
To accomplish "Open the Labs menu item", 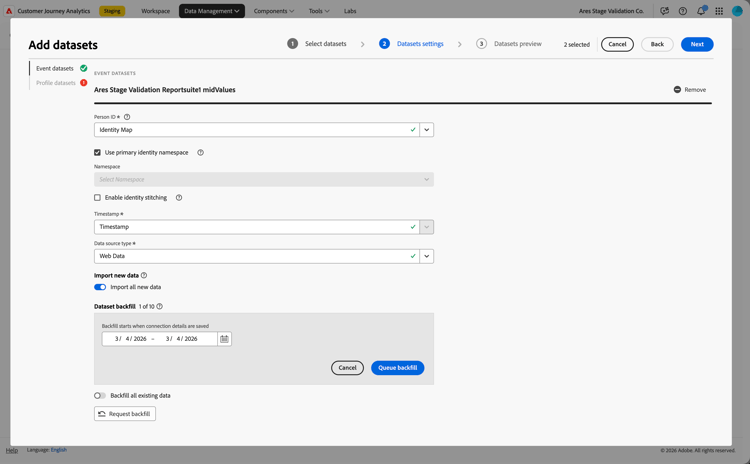I will tap(350, 11).
